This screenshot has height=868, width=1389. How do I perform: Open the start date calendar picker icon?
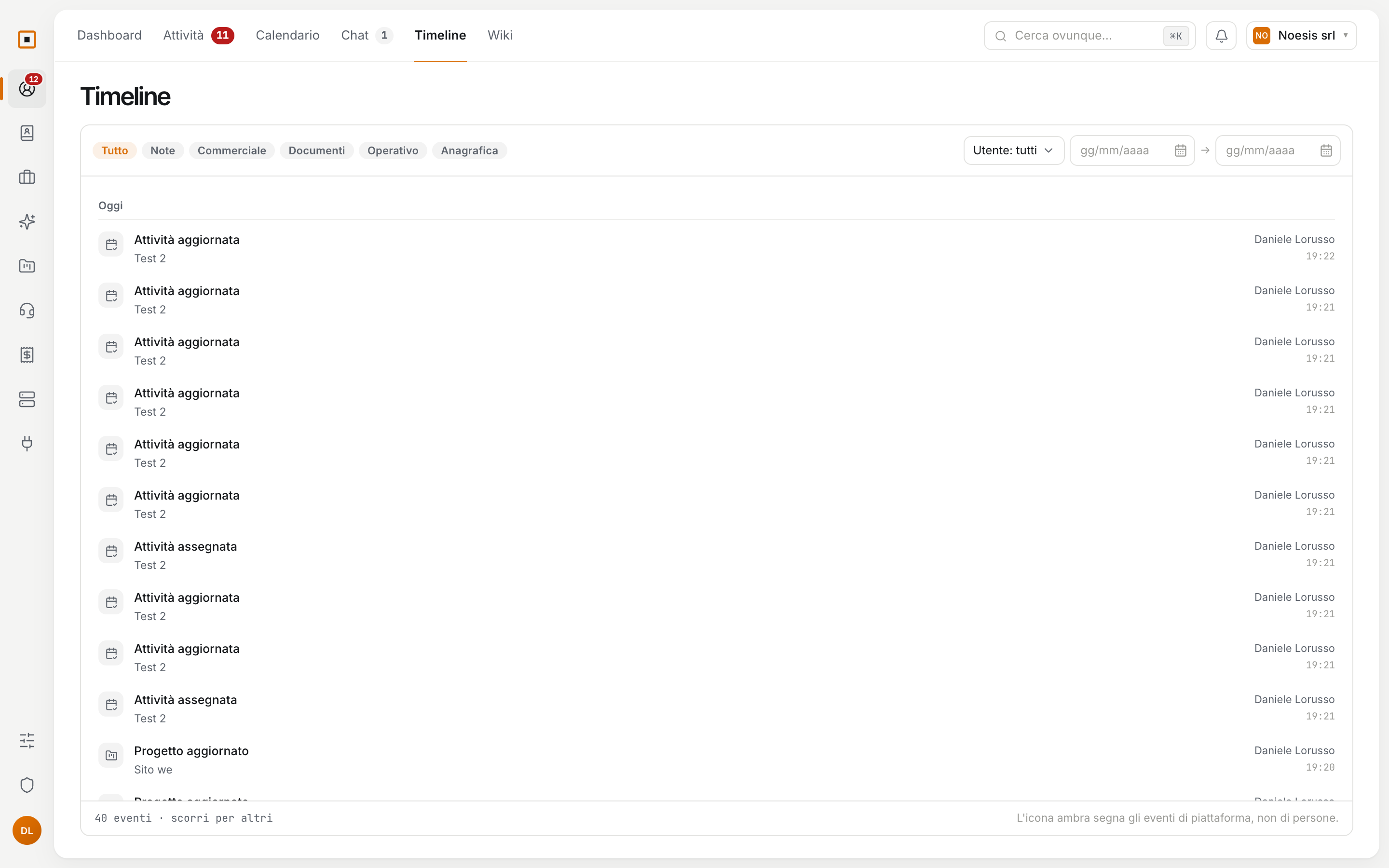1180,150
